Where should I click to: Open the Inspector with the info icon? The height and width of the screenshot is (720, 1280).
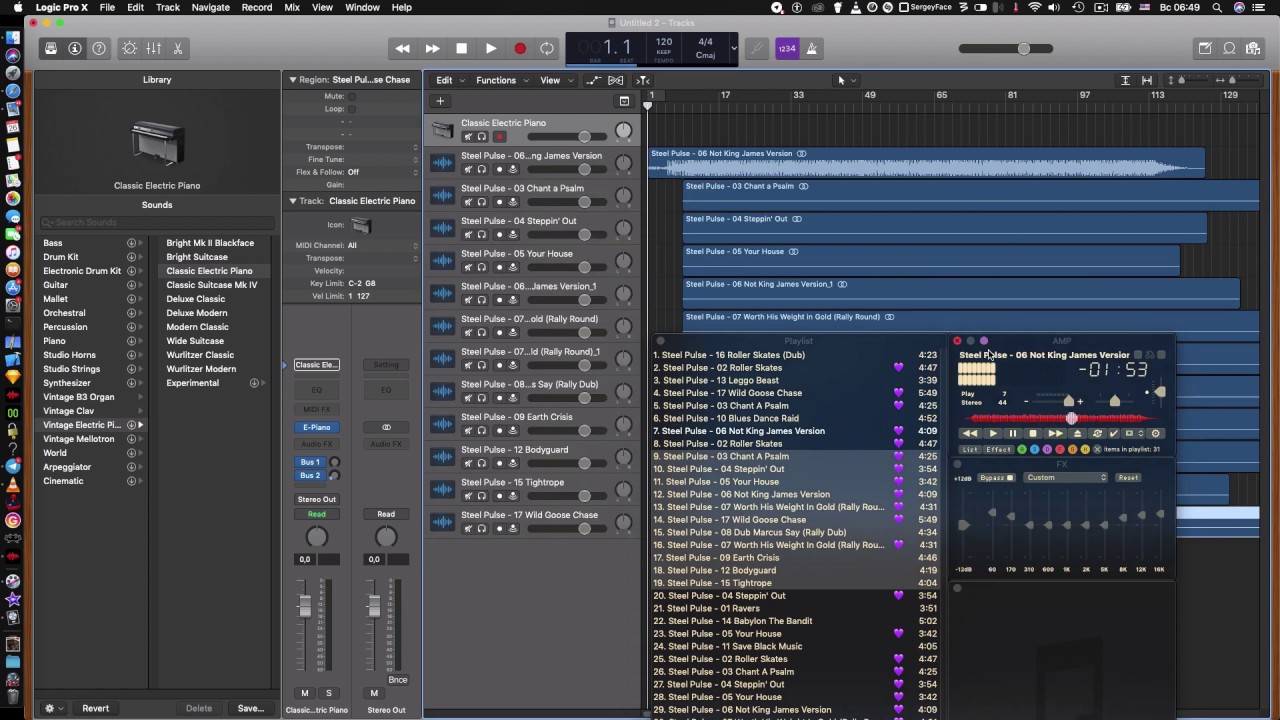75,48
